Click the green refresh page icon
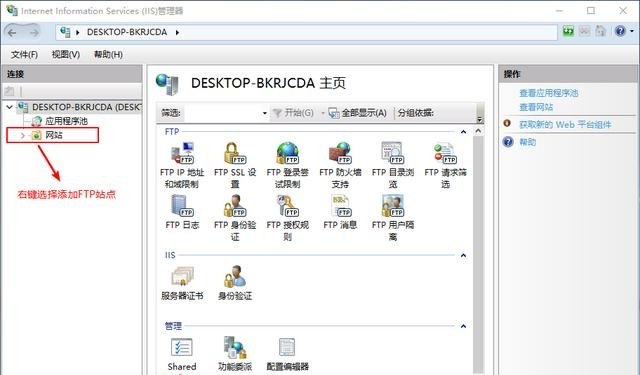640x375 pixels. coord(568,31)
